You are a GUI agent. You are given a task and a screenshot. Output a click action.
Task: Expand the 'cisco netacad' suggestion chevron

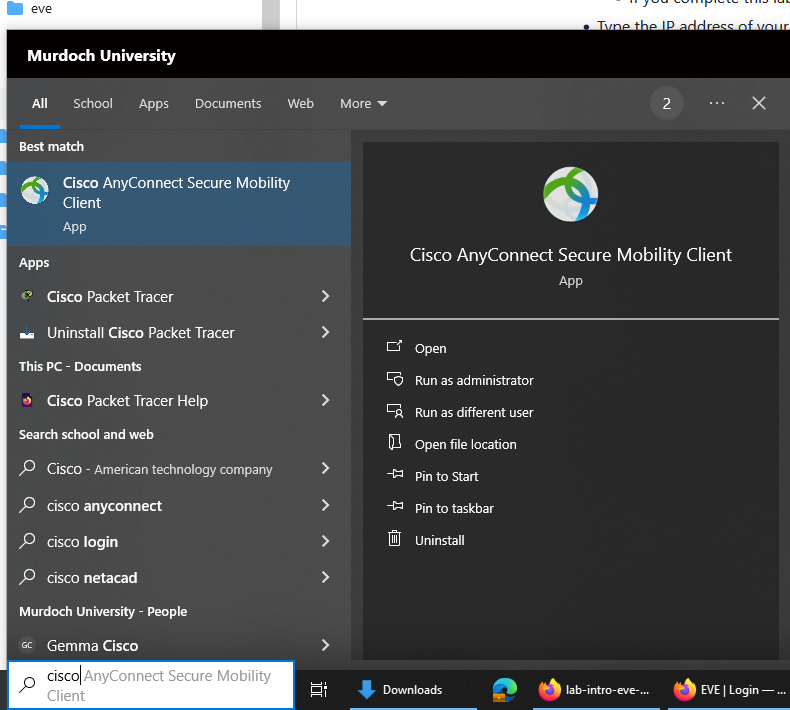pyautogui.click(x=325, y=577)
